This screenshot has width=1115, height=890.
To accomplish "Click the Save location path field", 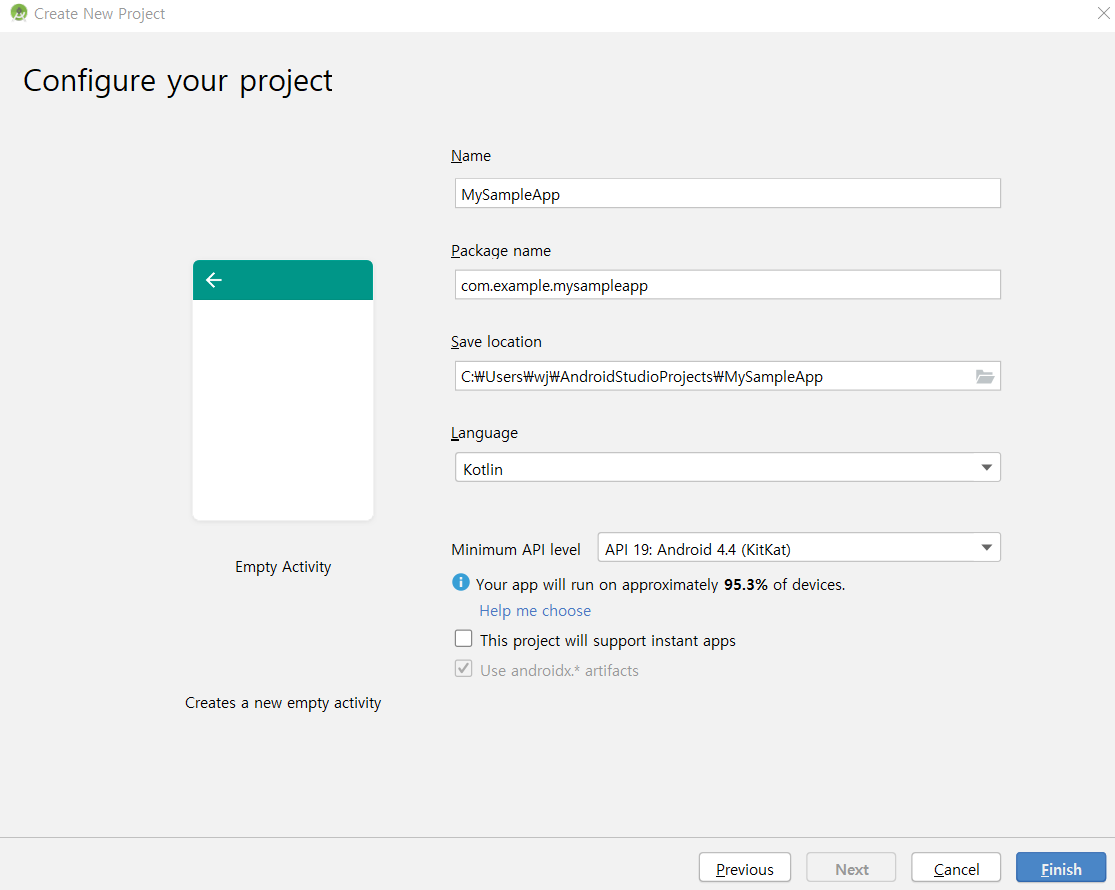I will 714,376.
